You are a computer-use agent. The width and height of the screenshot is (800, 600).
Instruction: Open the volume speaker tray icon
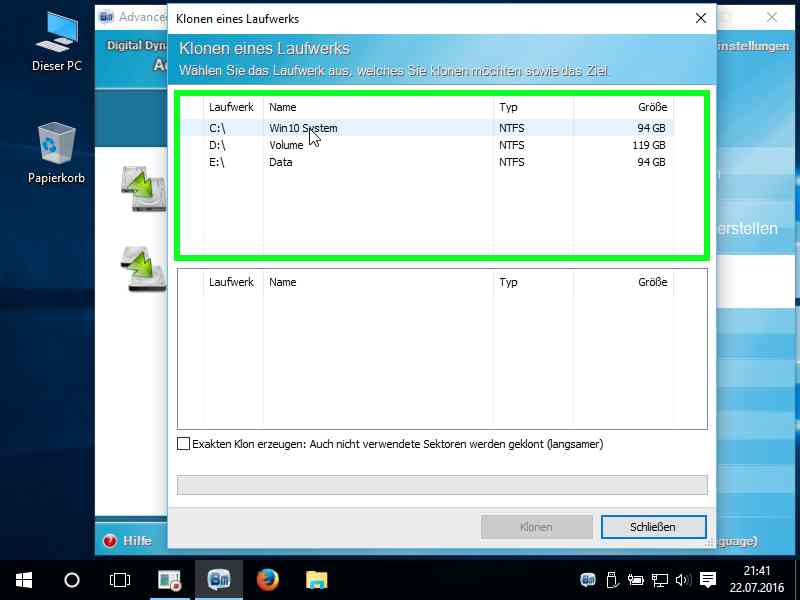(x=683, y=580)
